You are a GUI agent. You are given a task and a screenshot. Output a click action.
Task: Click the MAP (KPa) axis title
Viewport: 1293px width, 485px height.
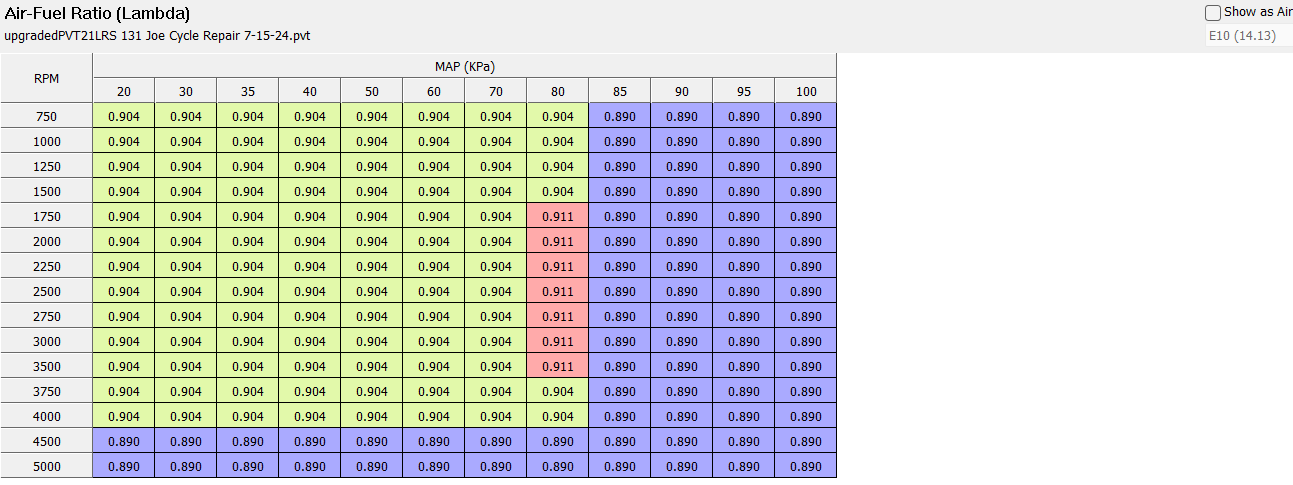(x=464, y=66)
